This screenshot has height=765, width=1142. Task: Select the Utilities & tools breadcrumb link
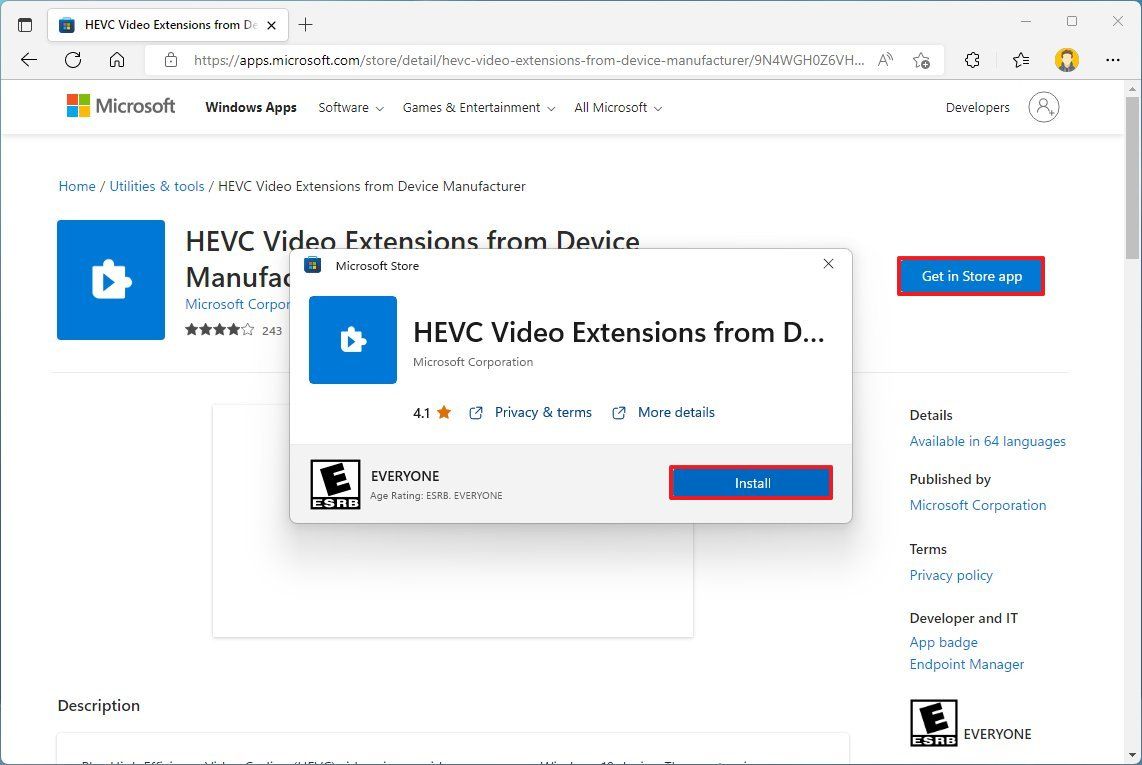[156, 186]
